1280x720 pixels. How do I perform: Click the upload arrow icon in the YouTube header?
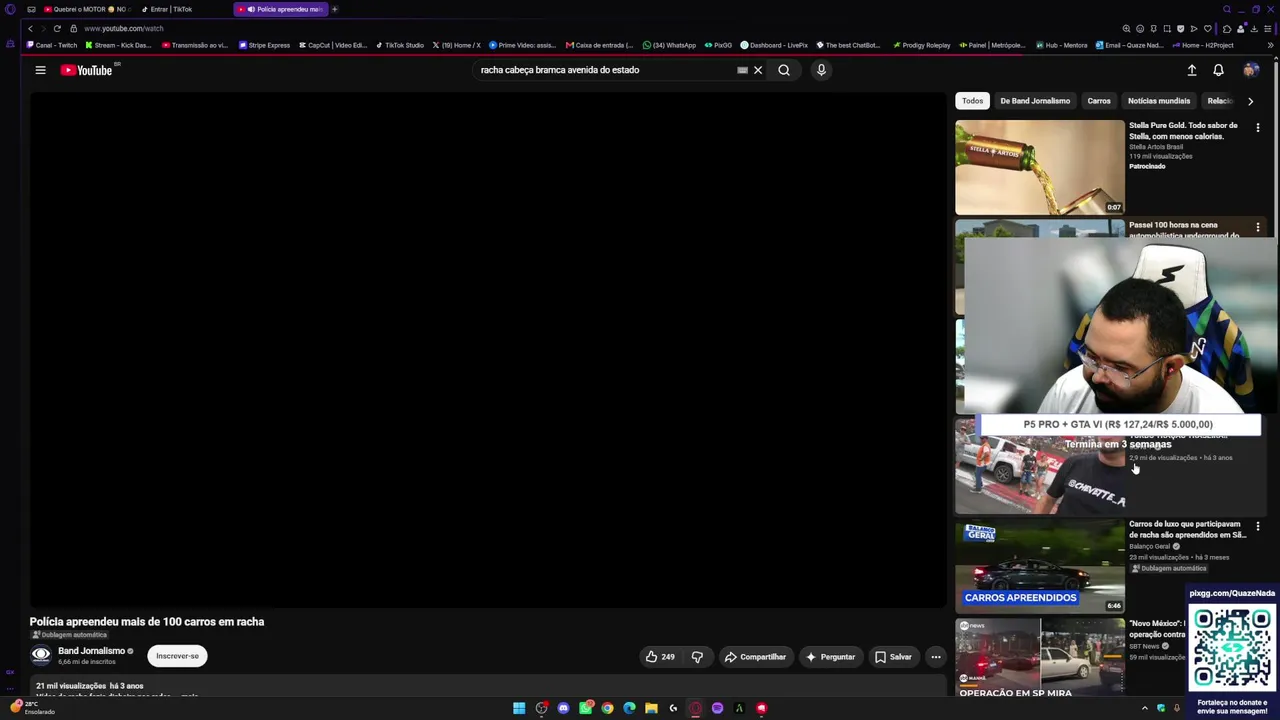(1192, 70)
